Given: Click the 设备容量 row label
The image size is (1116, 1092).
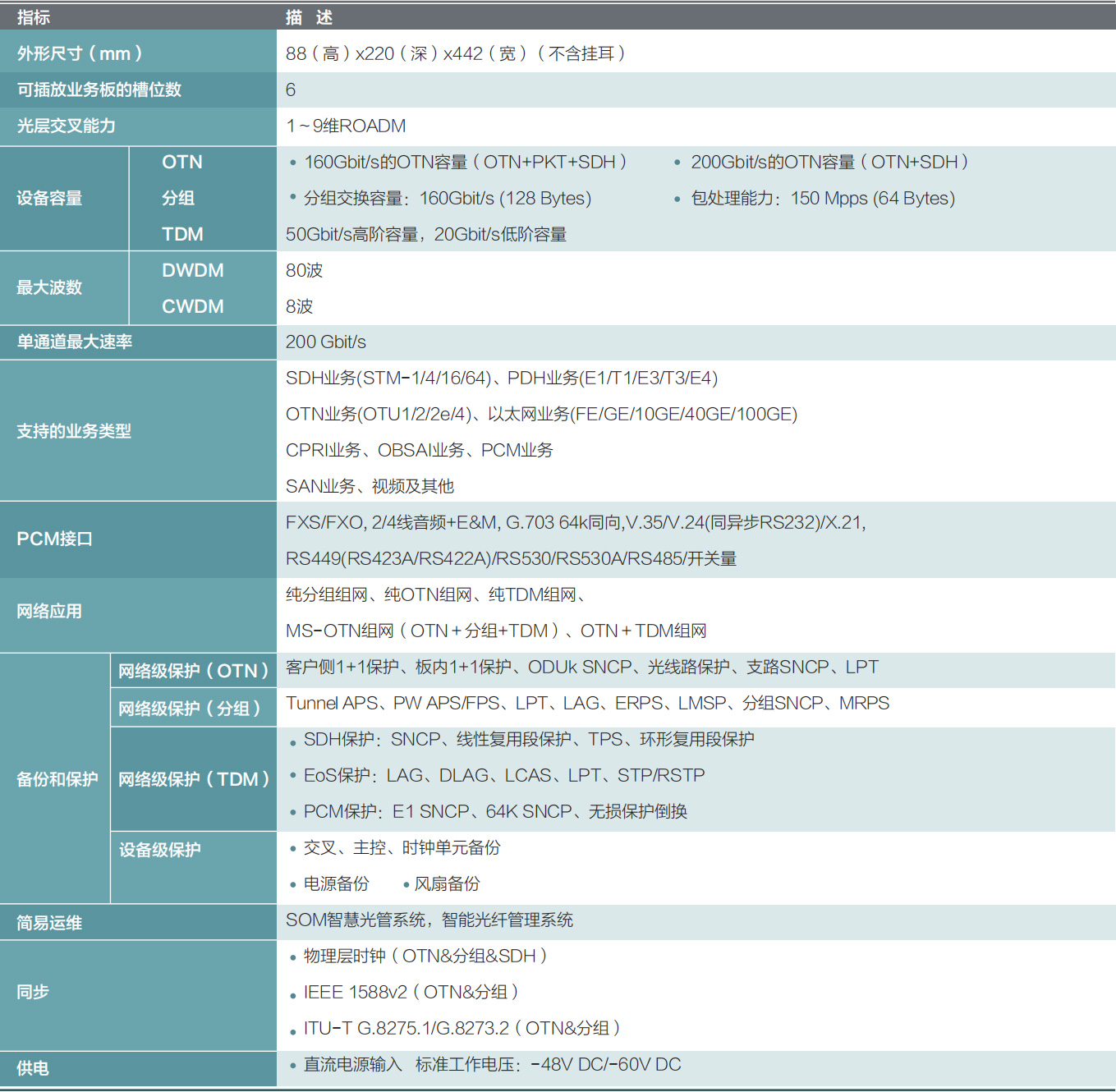Looking at the screenshot, I should tap(49, 198).
